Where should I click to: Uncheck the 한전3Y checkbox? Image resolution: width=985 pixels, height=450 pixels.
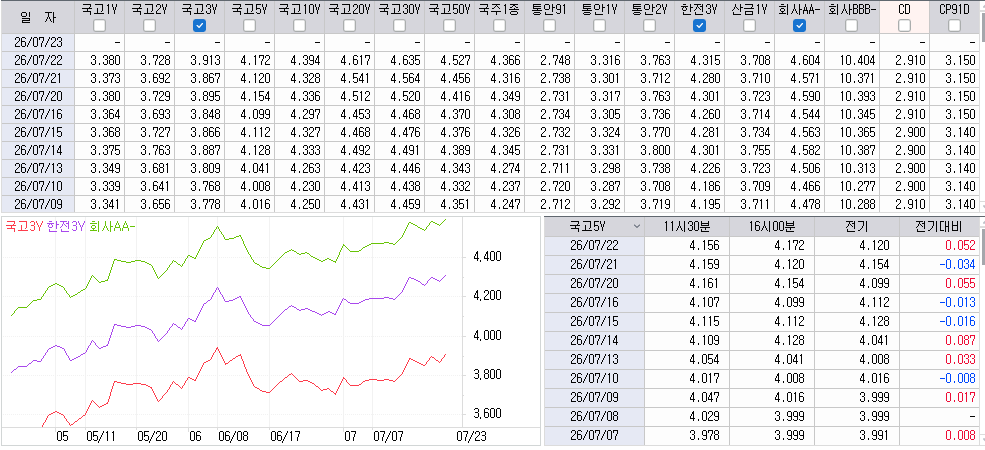coord(699,25)
